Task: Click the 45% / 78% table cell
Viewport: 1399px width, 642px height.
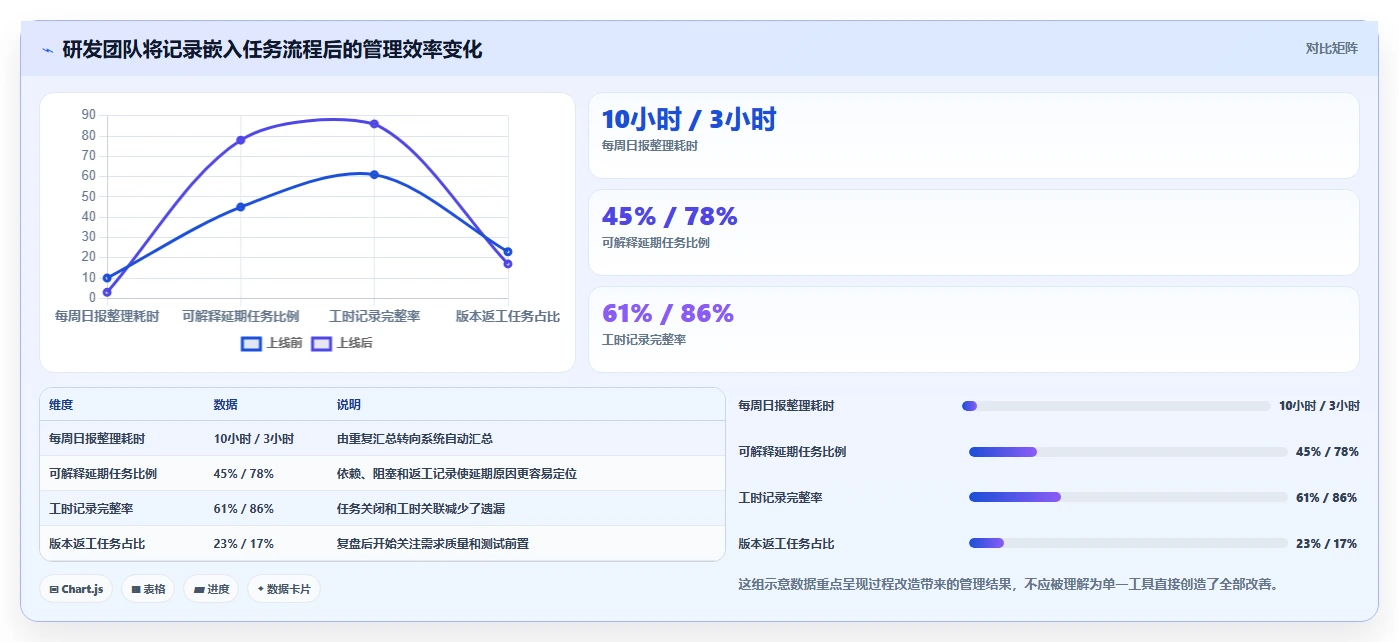Action: click(243, 474)
